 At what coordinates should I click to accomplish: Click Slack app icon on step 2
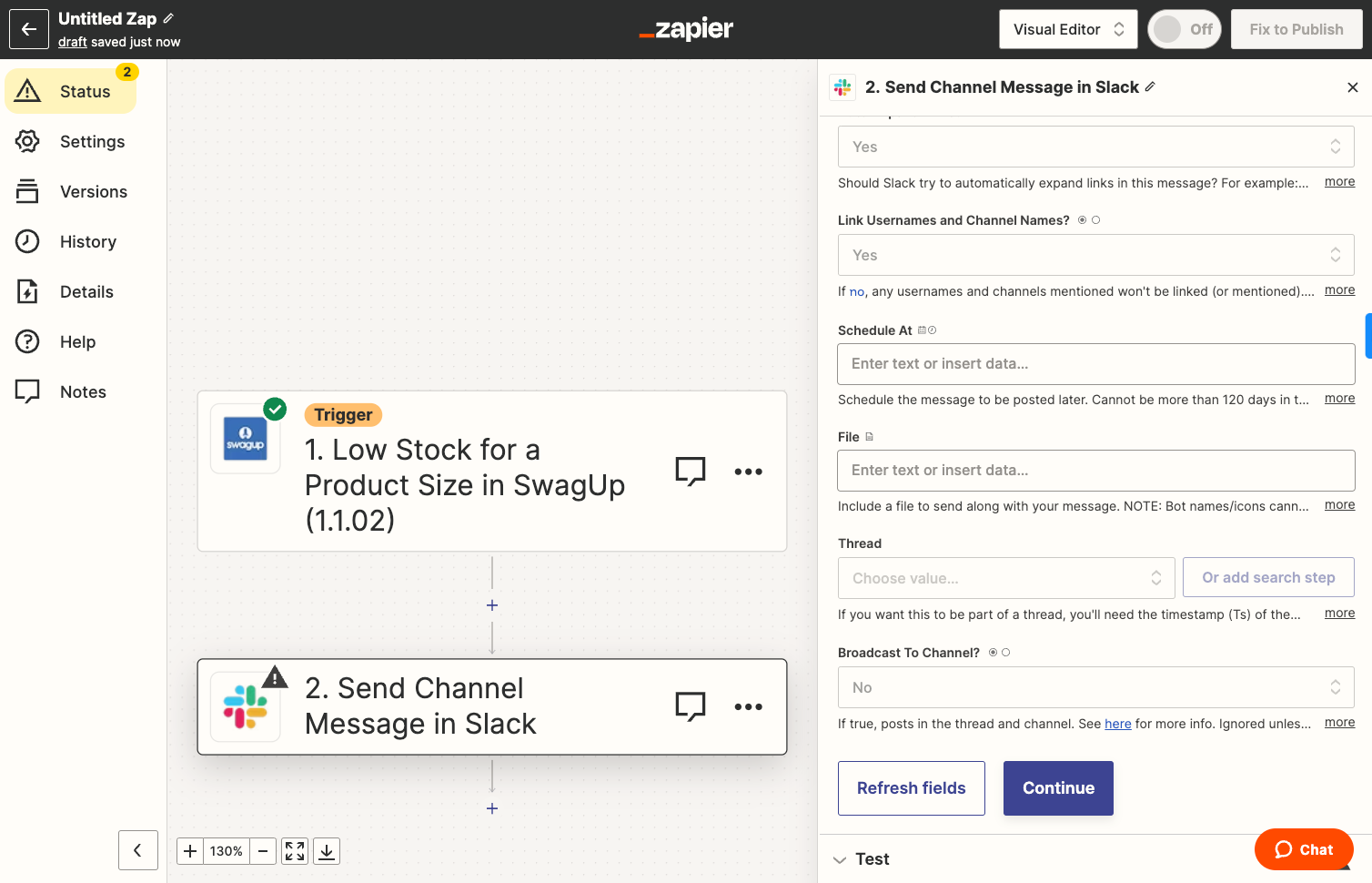(246, 706)
